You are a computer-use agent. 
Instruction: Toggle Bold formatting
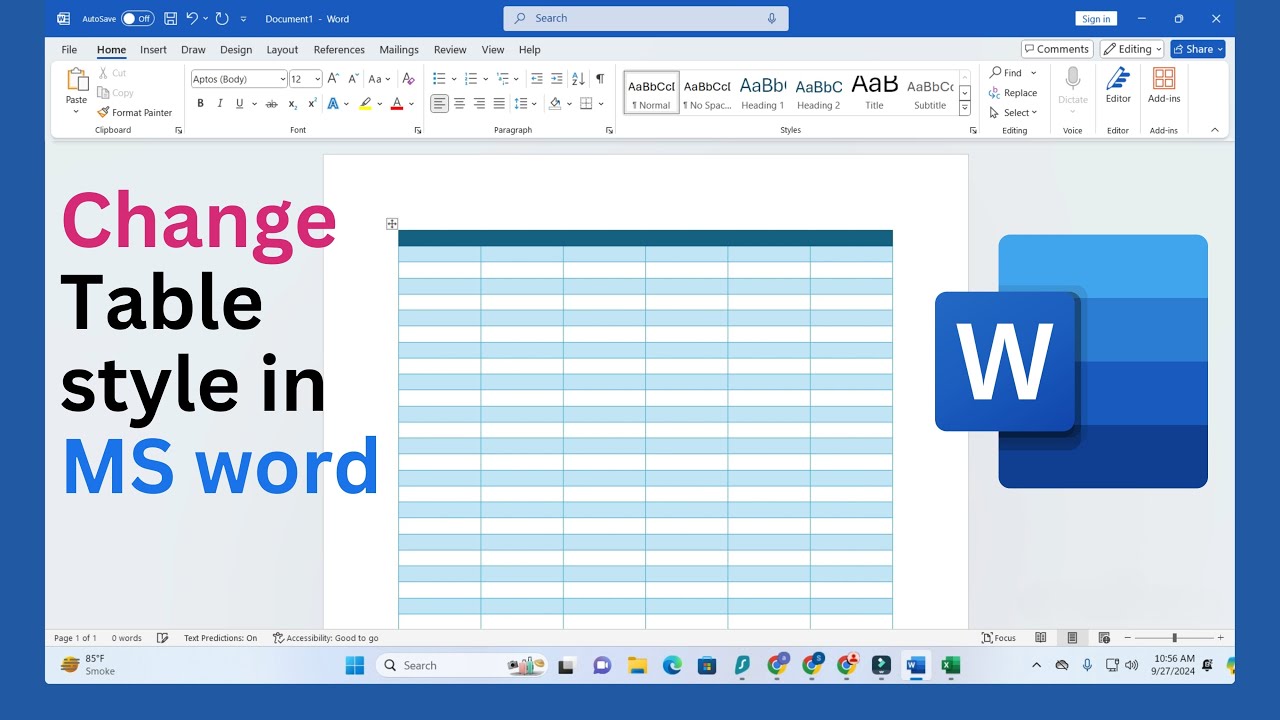[x=200, y=104]
